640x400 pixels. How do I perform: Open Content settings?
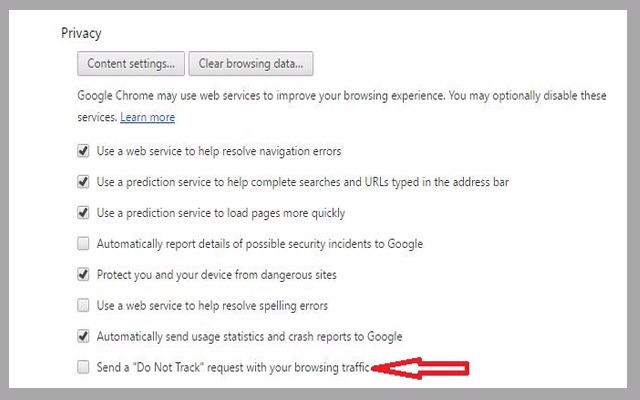click(x=131, y=64)
